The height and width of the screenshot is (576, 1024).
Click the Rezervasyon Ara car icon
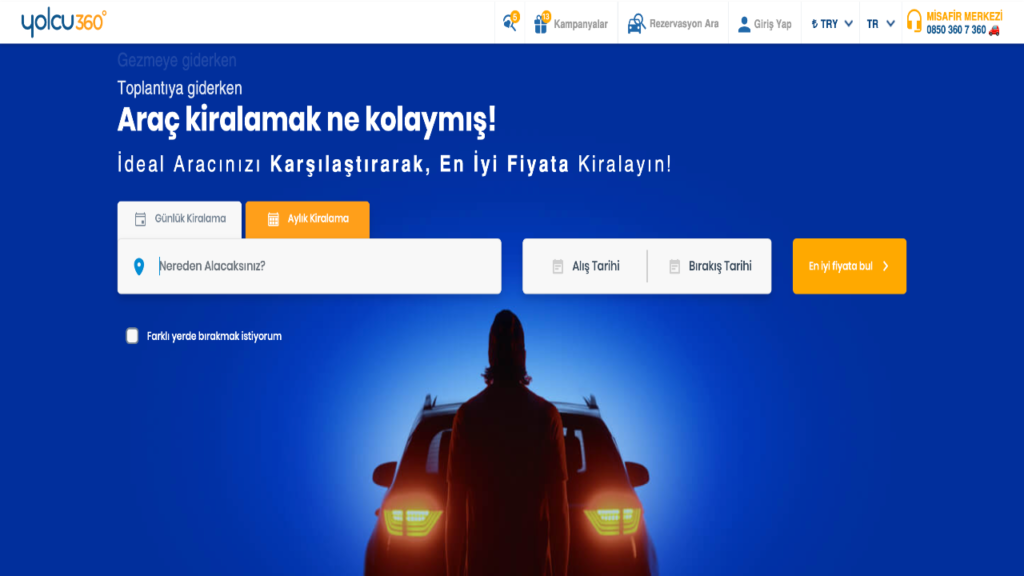coord(635,24)
